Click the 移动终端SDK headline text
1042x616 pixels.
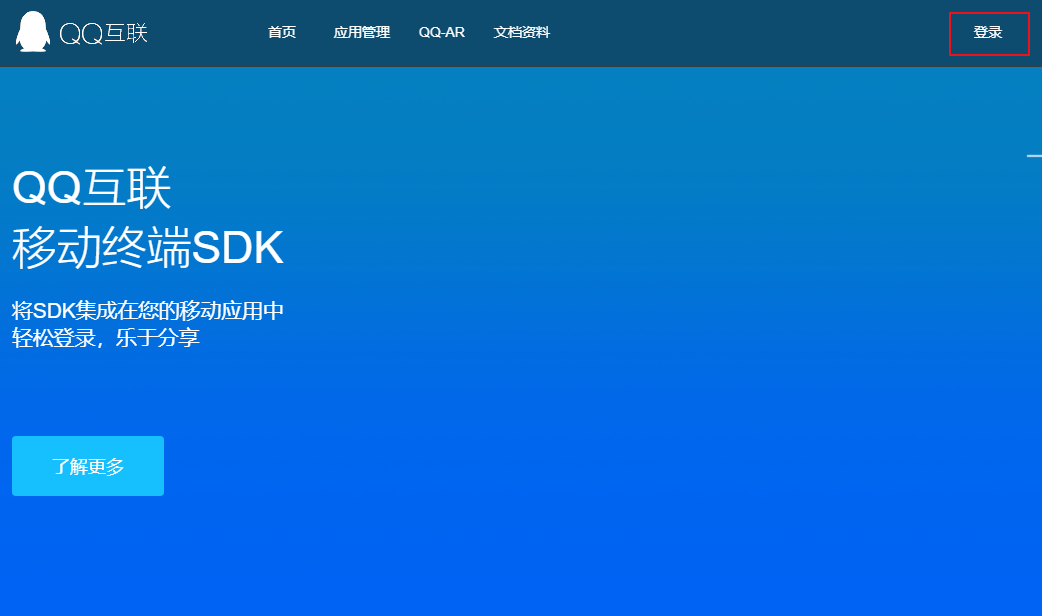pos(148,247)
